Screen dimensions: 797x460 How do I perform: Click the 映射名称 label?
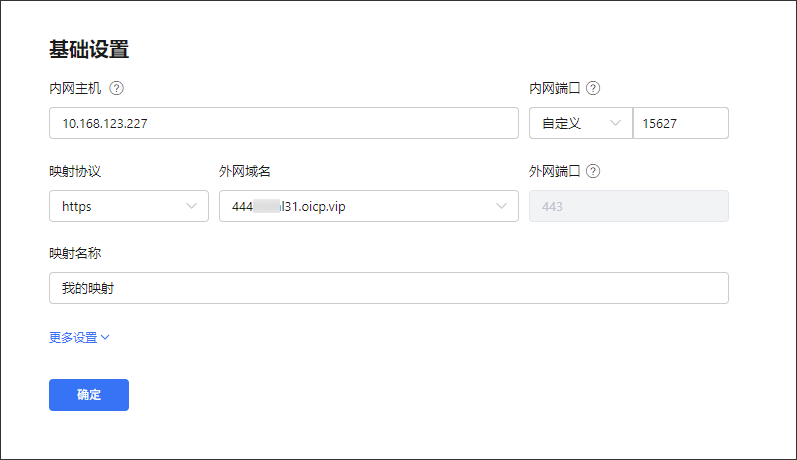[x=75, y=253]
